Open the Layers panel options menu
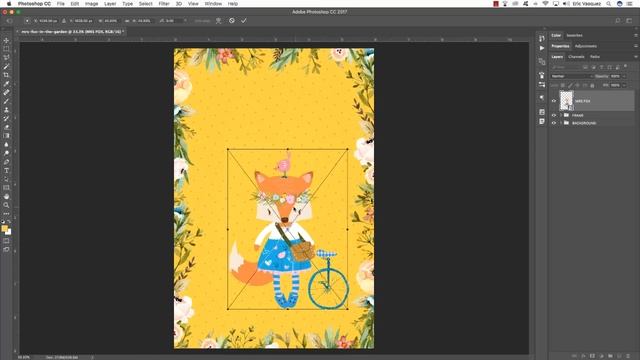Screen dimensions: 640x360 [636, 57]
